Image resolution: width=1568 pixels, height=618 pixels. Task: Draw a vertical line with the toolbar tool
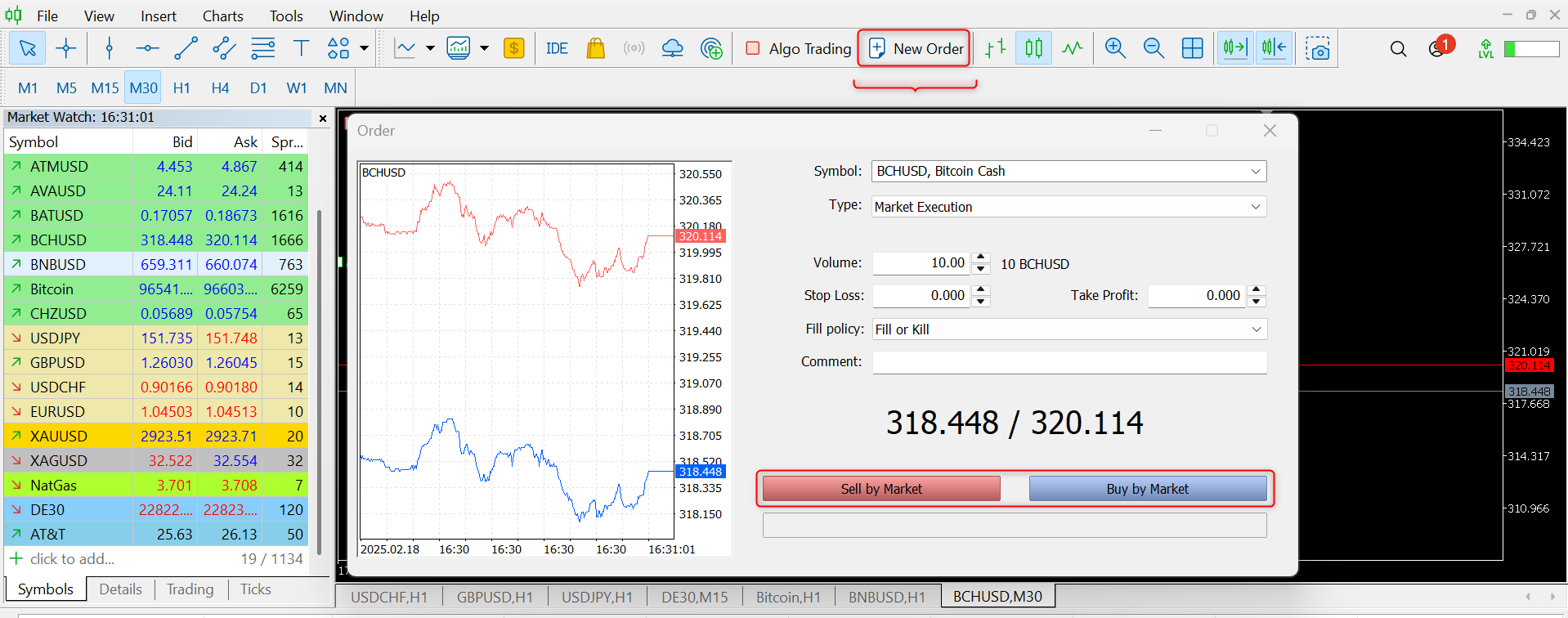(110, 48)
